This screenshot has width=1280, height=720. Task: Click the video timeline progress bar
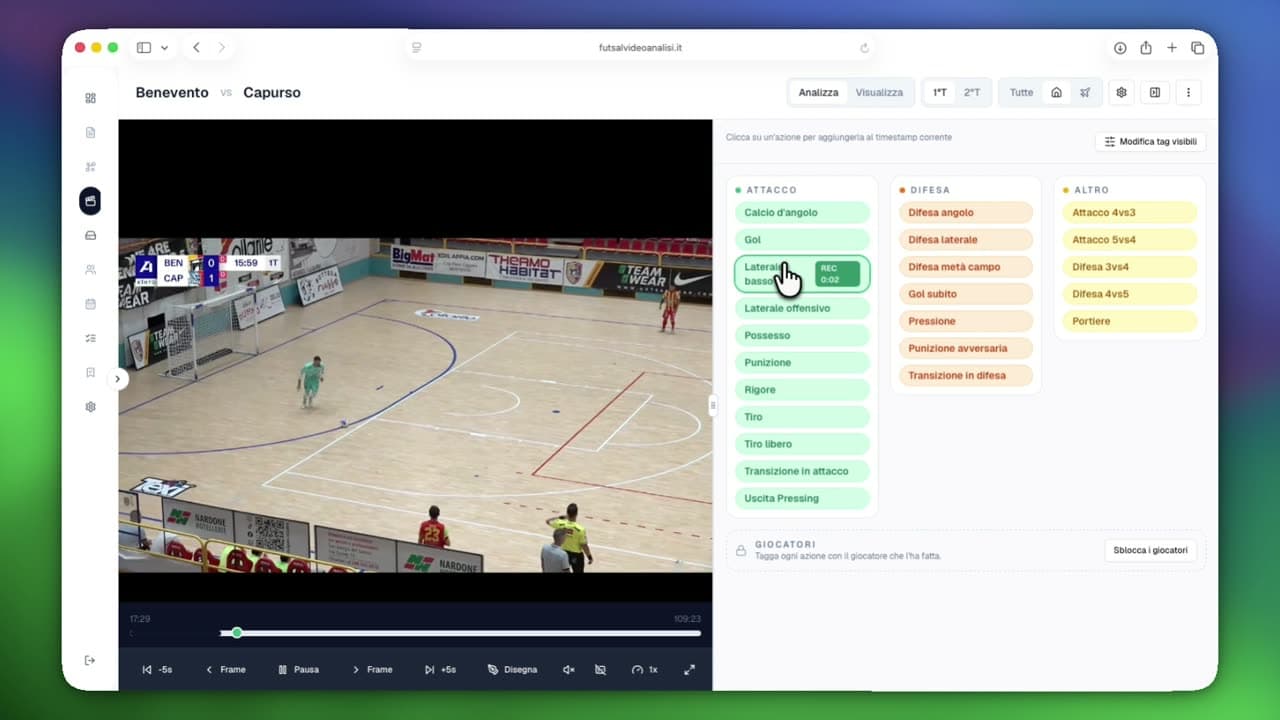(x=460, y=633)
